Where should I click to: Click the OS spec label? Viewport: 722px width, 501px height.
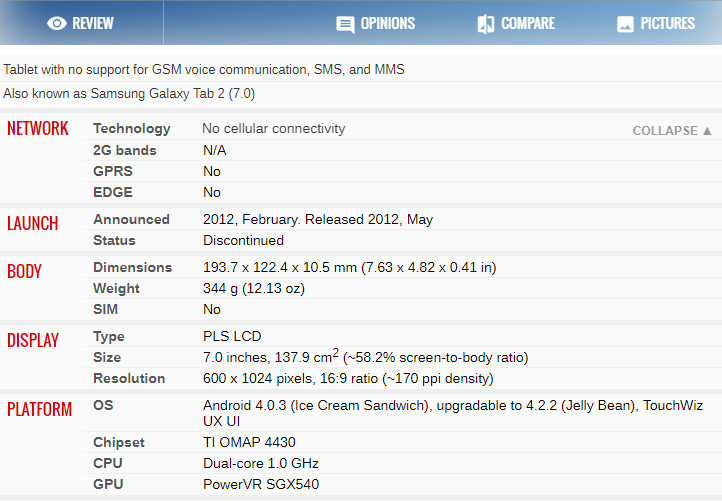pos(103,405)
